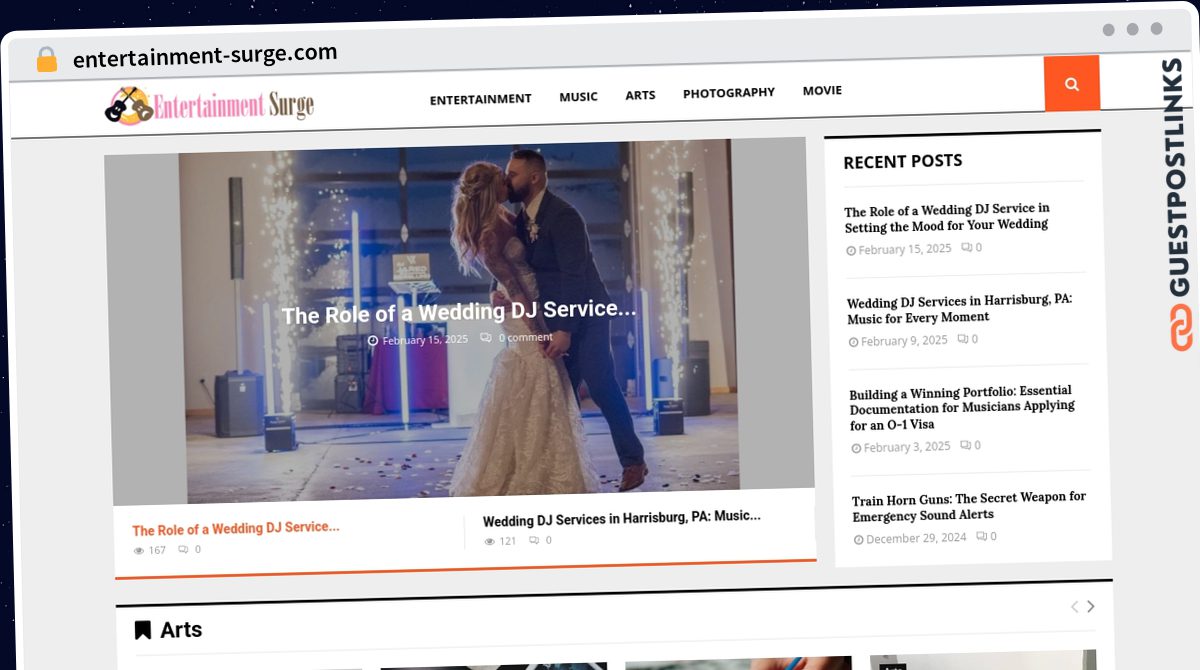This screenshot has width=1200, height=670.
Task: Click the eye icon beside 121 views
Action: [490, 542]
